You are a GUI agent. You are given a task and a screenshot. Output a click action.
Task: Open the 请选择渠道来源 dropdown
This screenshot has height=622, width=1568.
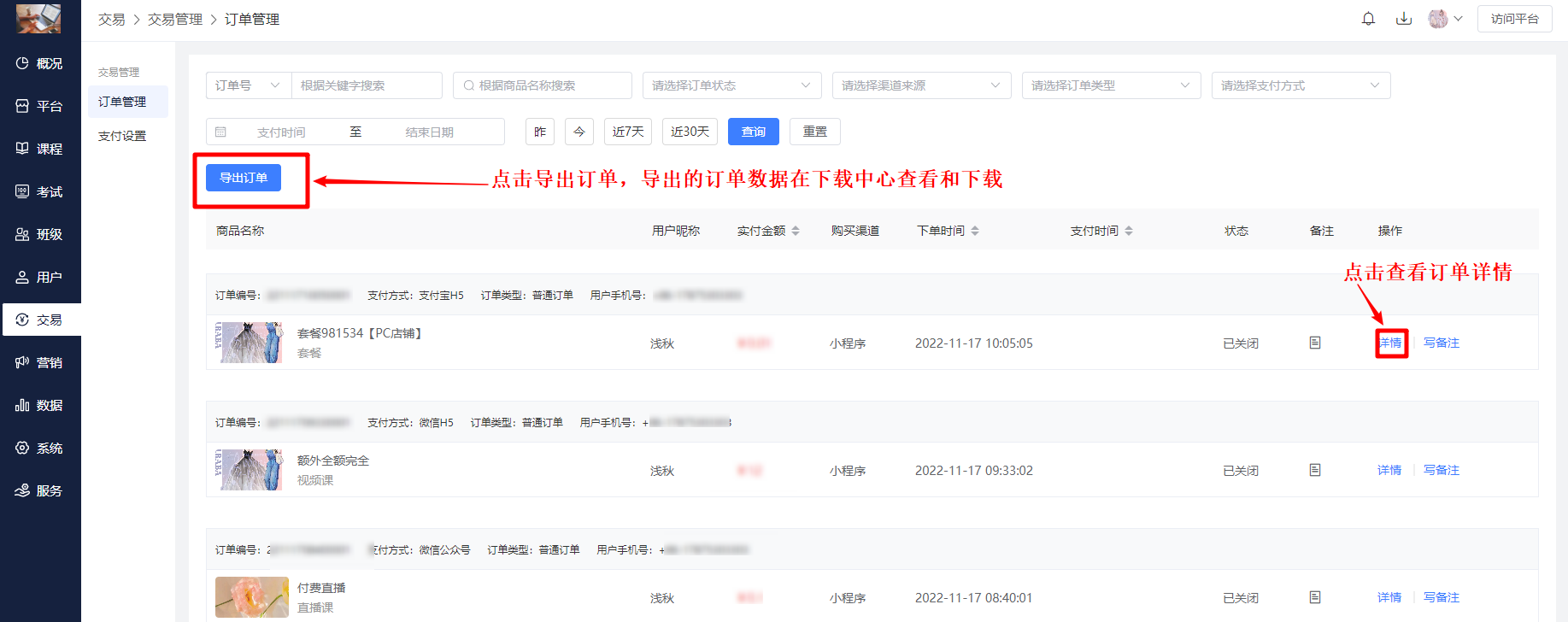922,85
